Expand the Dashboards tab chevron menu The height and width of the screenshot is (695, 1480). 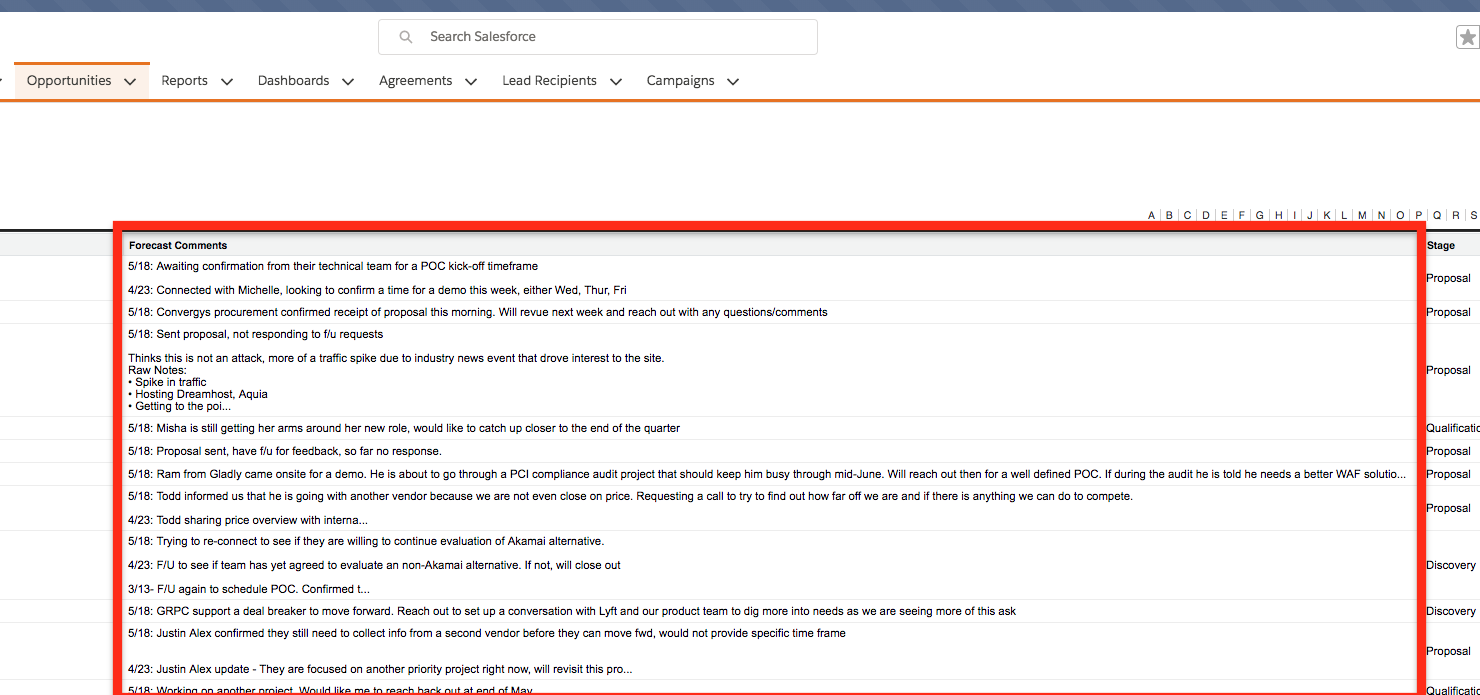tap(347, 82)
